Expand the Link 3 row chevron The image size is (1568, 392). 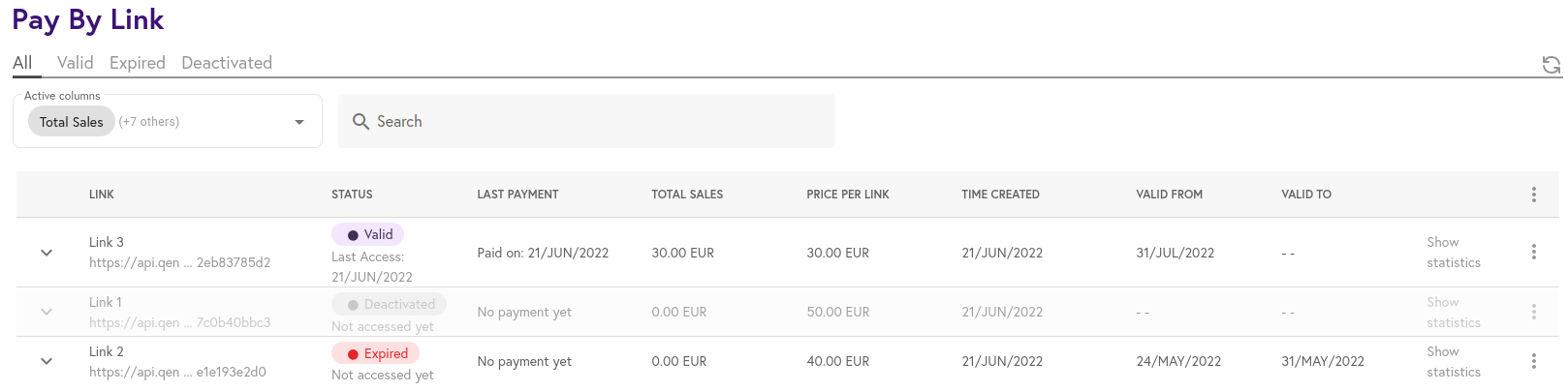47,253
